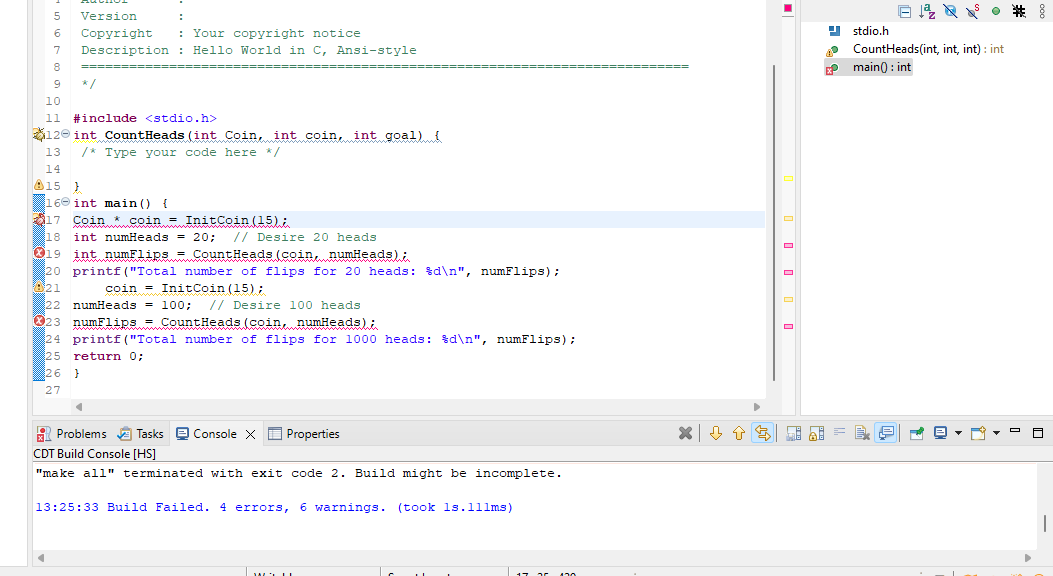Sort Outline members alphabetically
This screenshot has height=576, width=1053.
click(927, 11)
